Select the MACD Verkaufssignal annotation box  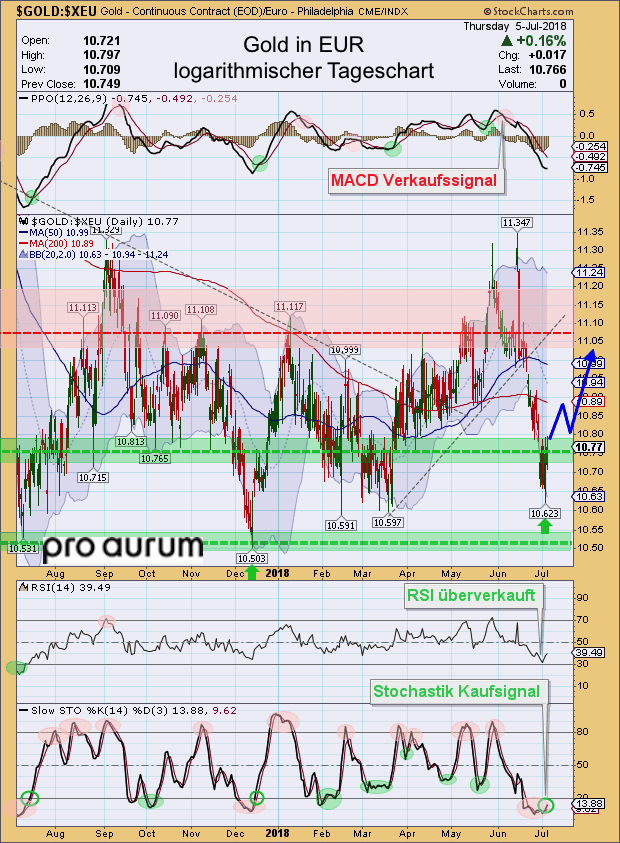click(x=417, y=182)
